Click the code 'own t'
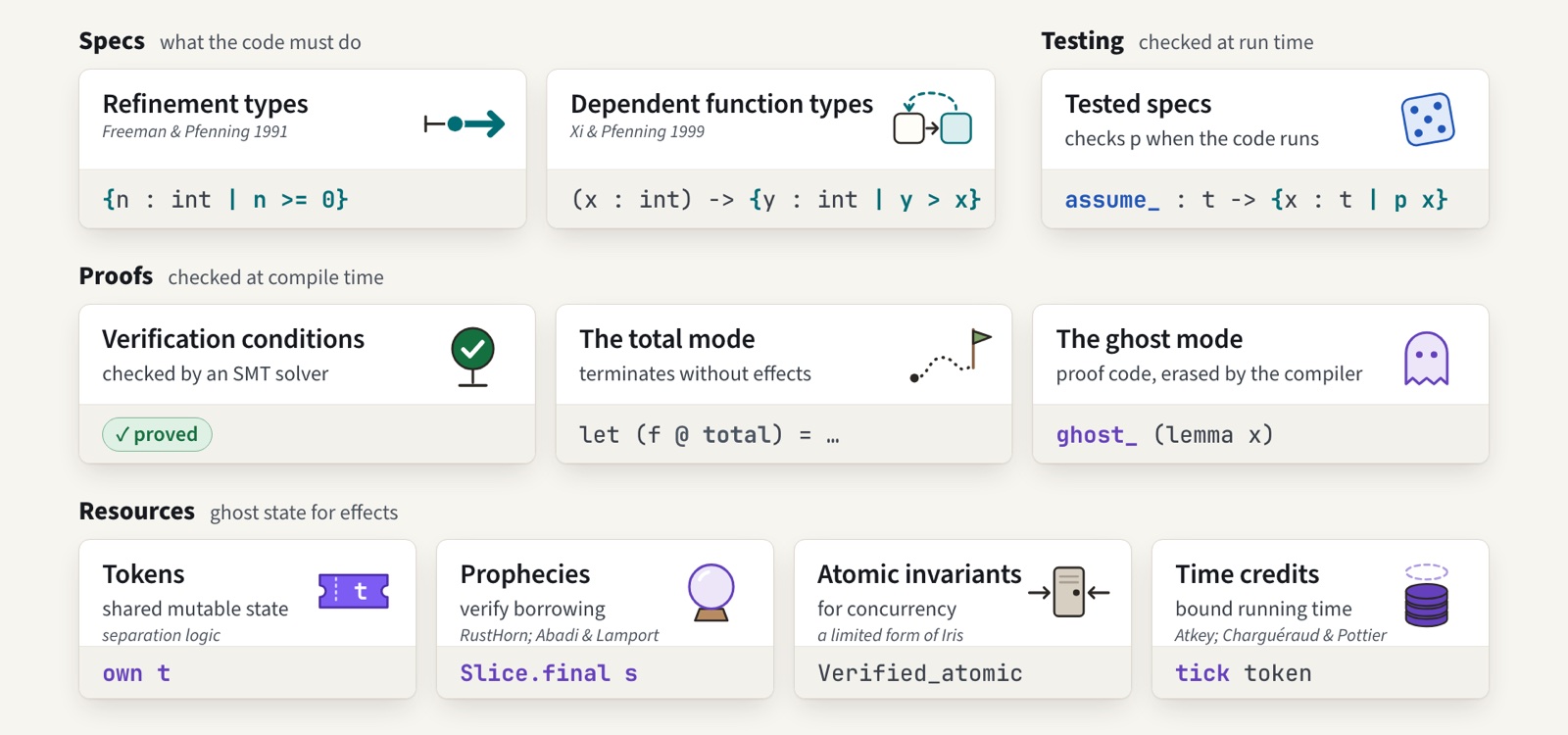Viewport: 1568px width, 735px height. (136, 673)
